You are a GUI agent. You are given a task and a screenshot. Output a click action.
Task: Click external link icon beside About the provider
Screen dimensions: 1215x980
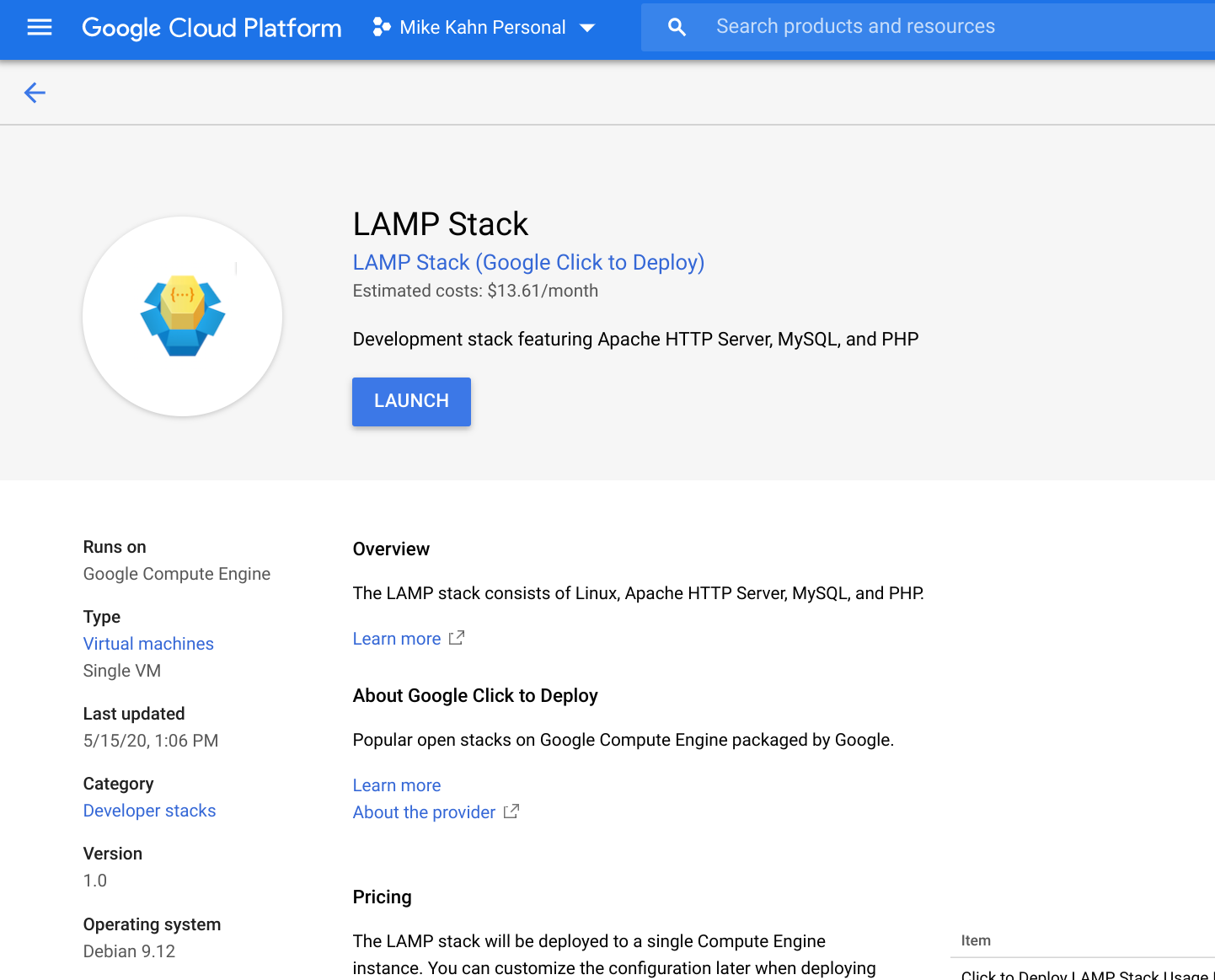[511, 811]
